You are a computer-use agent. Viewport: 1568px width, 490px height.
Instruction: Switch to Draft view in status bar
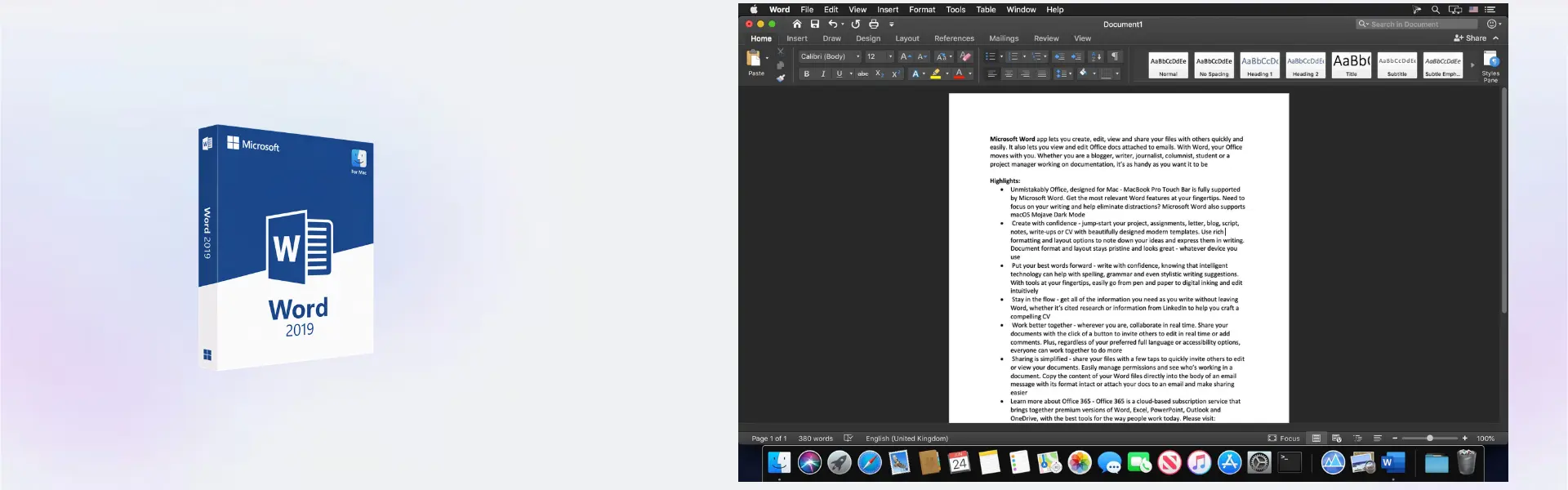click(x=1378, y=439)
